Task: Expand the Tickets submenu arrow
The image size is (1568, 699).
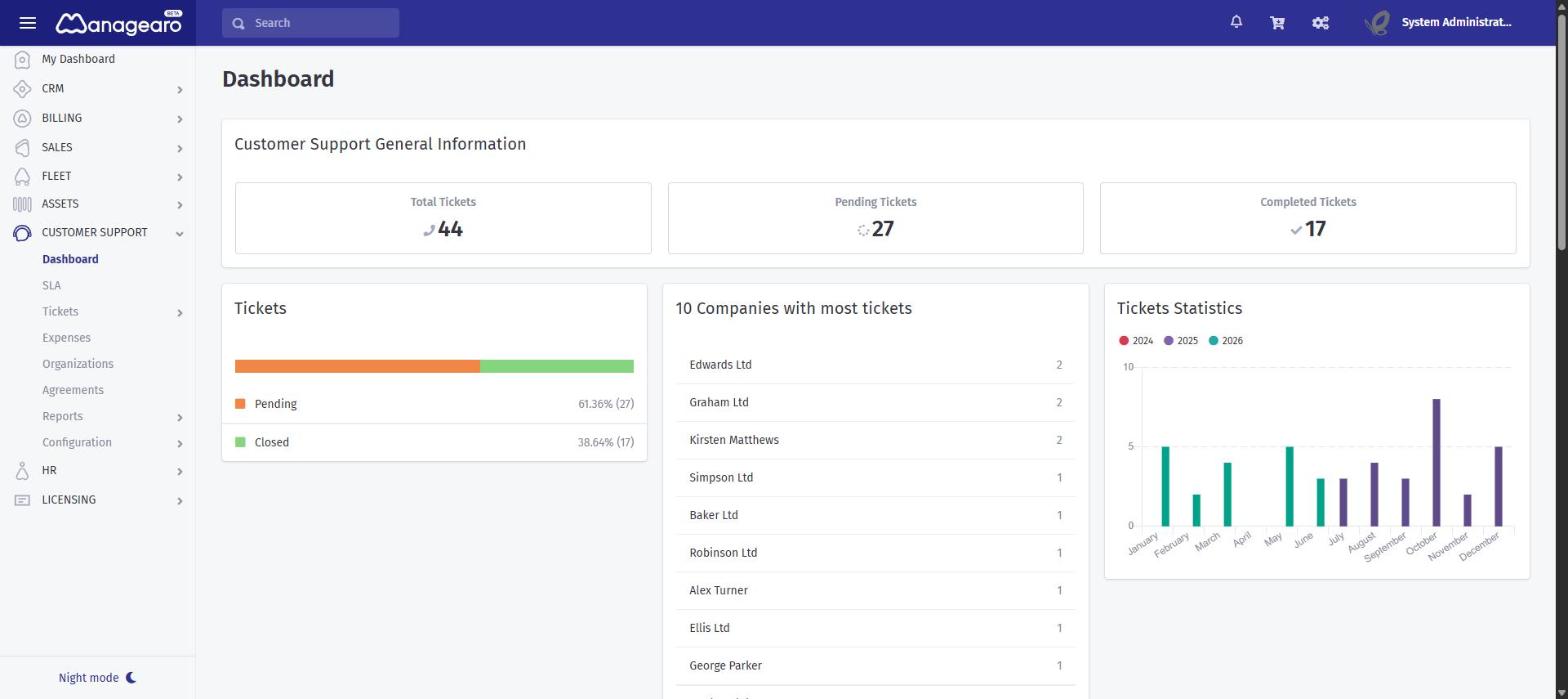Action: [x=180, y=313]
